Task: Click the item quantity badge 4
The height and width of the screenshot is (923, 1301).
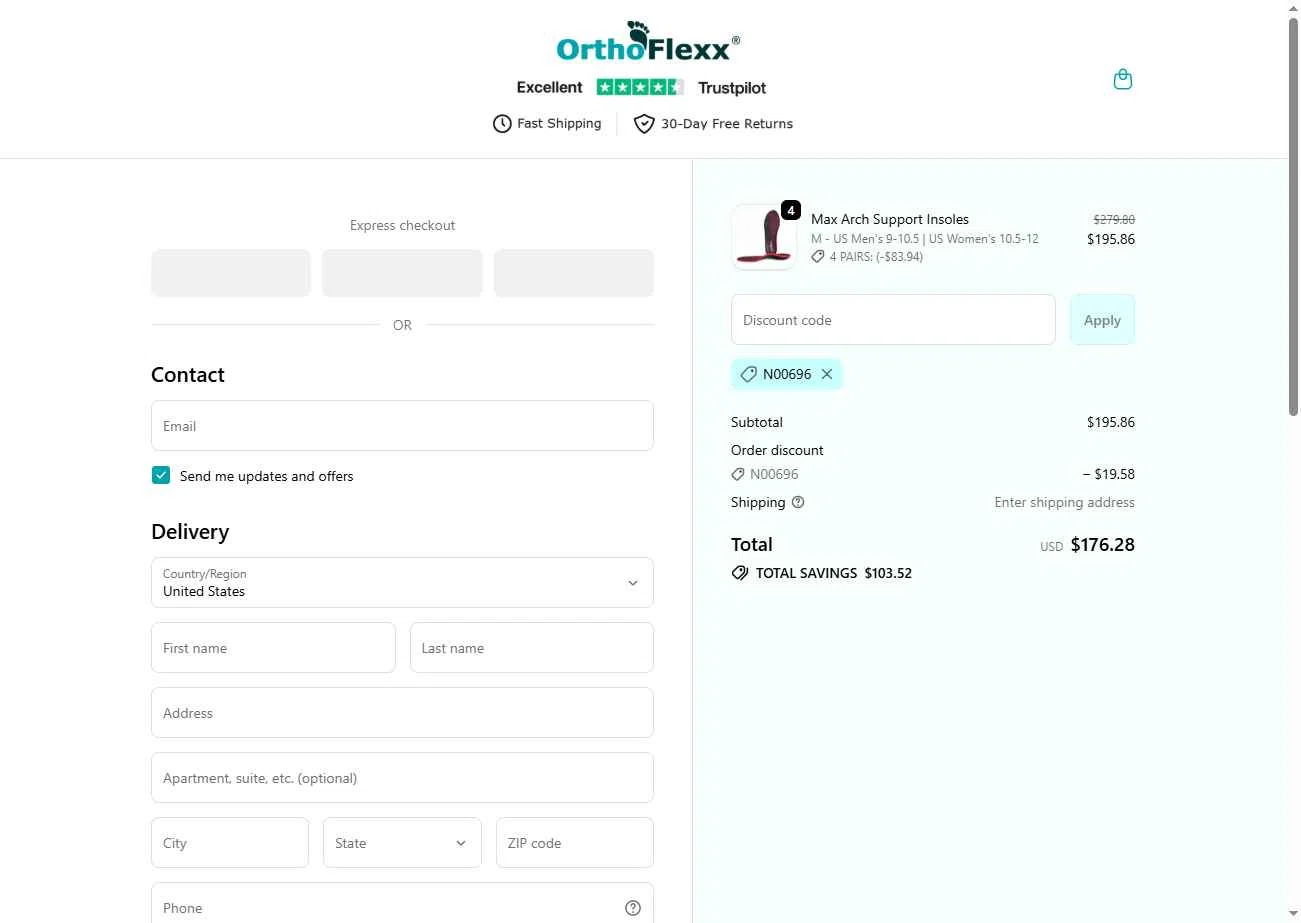Action: coord(791,210)
